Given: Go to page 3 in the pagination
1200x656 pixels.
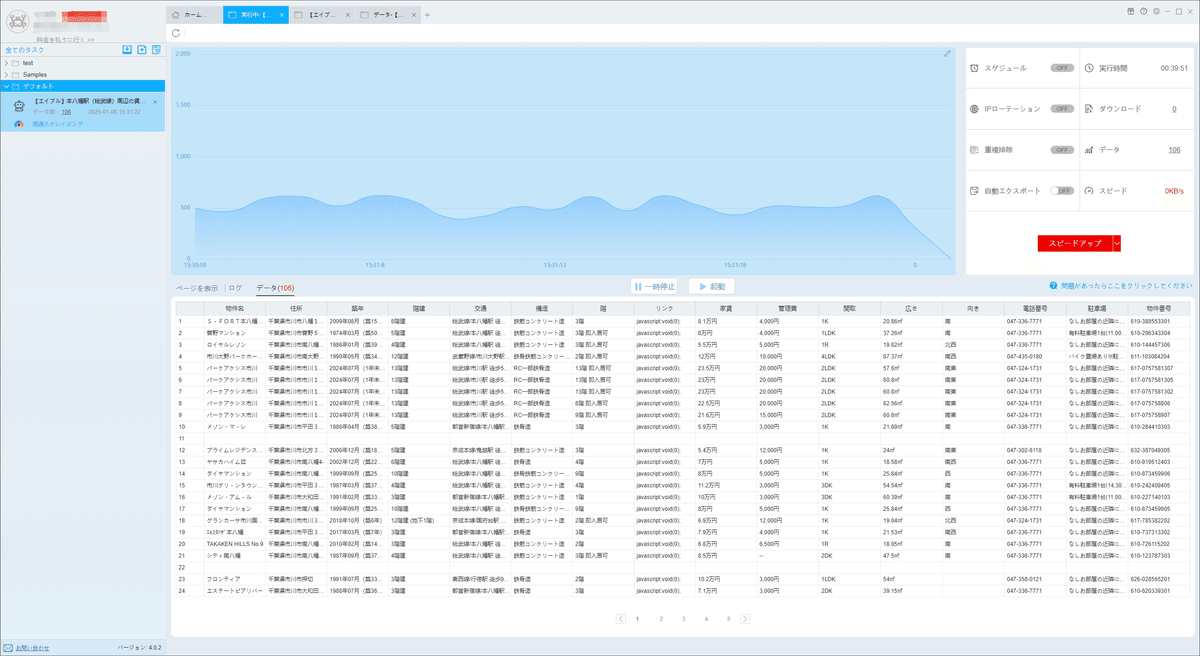Looking at the screenshot, I should 683,619.
